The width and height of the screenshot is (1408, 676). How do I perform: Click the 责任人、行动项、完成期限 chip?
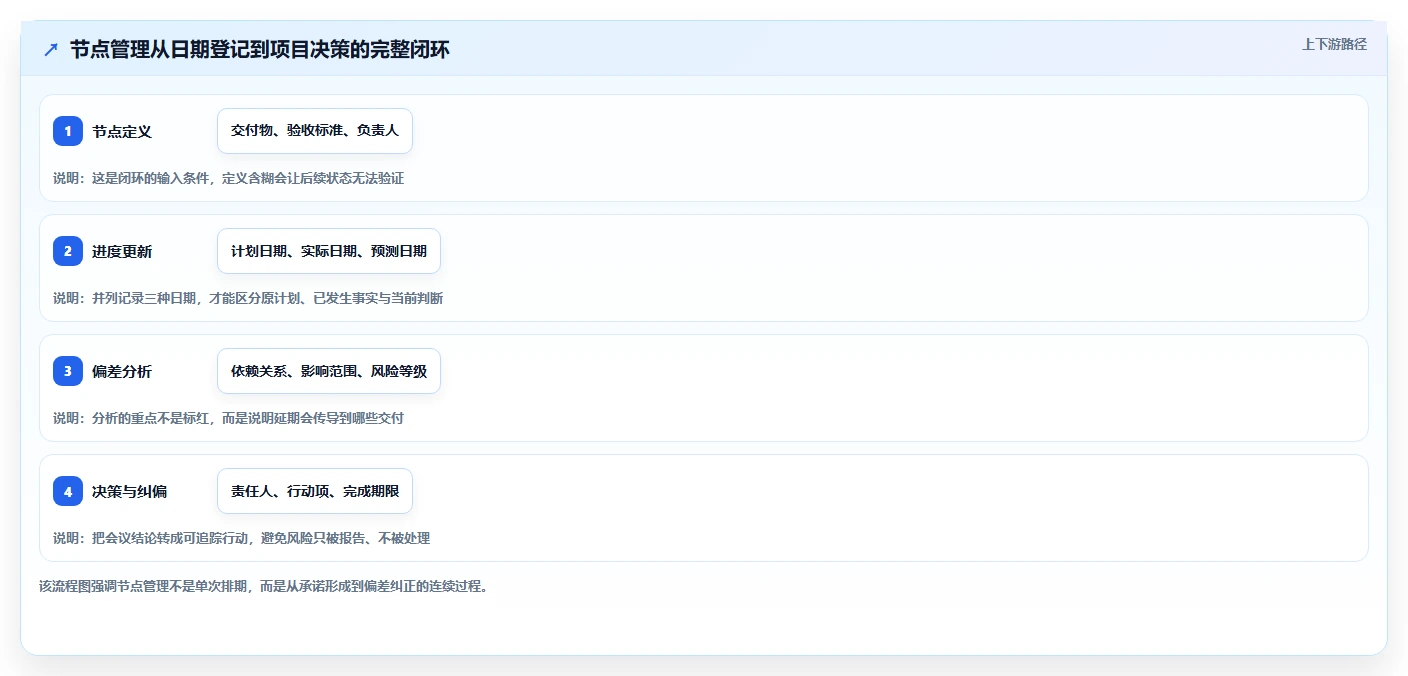pyautogui.click(x=315, y=491)
